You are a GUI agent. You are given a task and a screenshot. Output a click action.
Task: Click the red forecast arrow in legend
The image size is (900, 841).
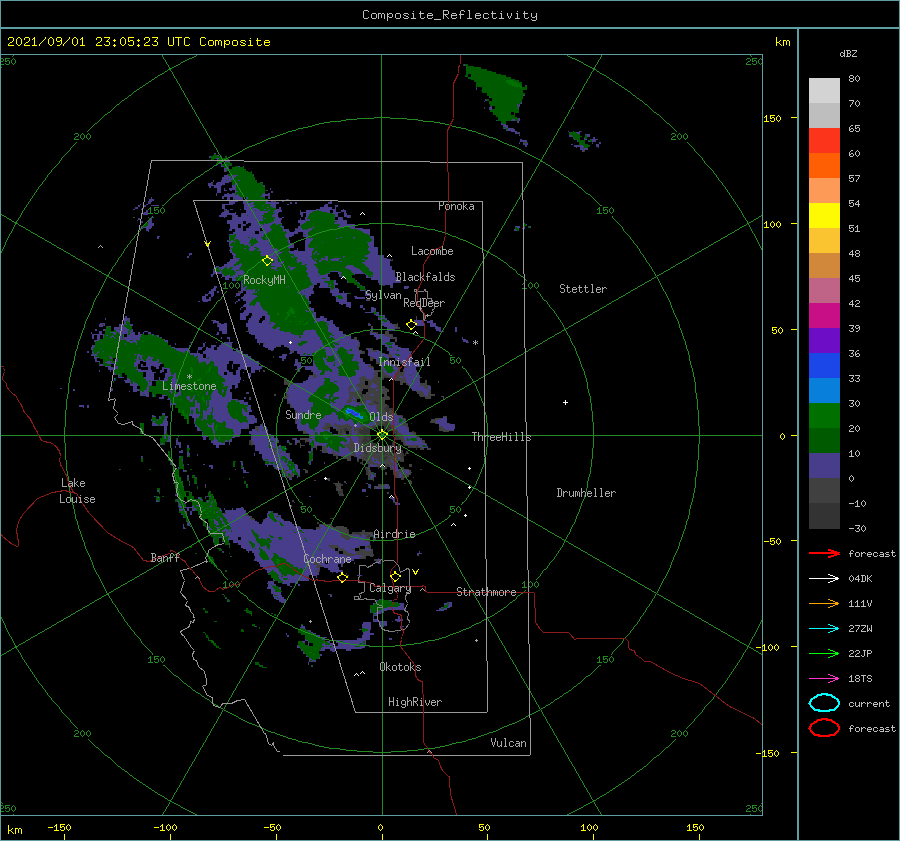[x=824, y=553]
